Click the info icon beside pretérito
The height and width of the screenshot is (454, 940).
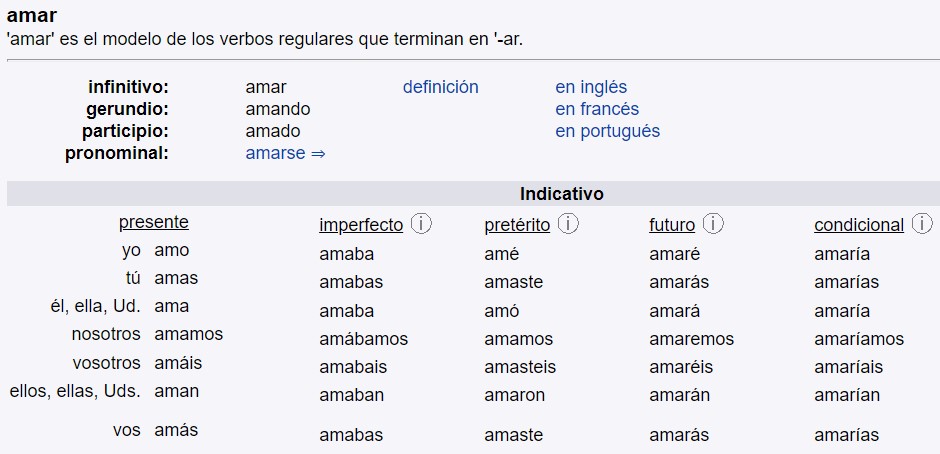(x=568, y=224)
